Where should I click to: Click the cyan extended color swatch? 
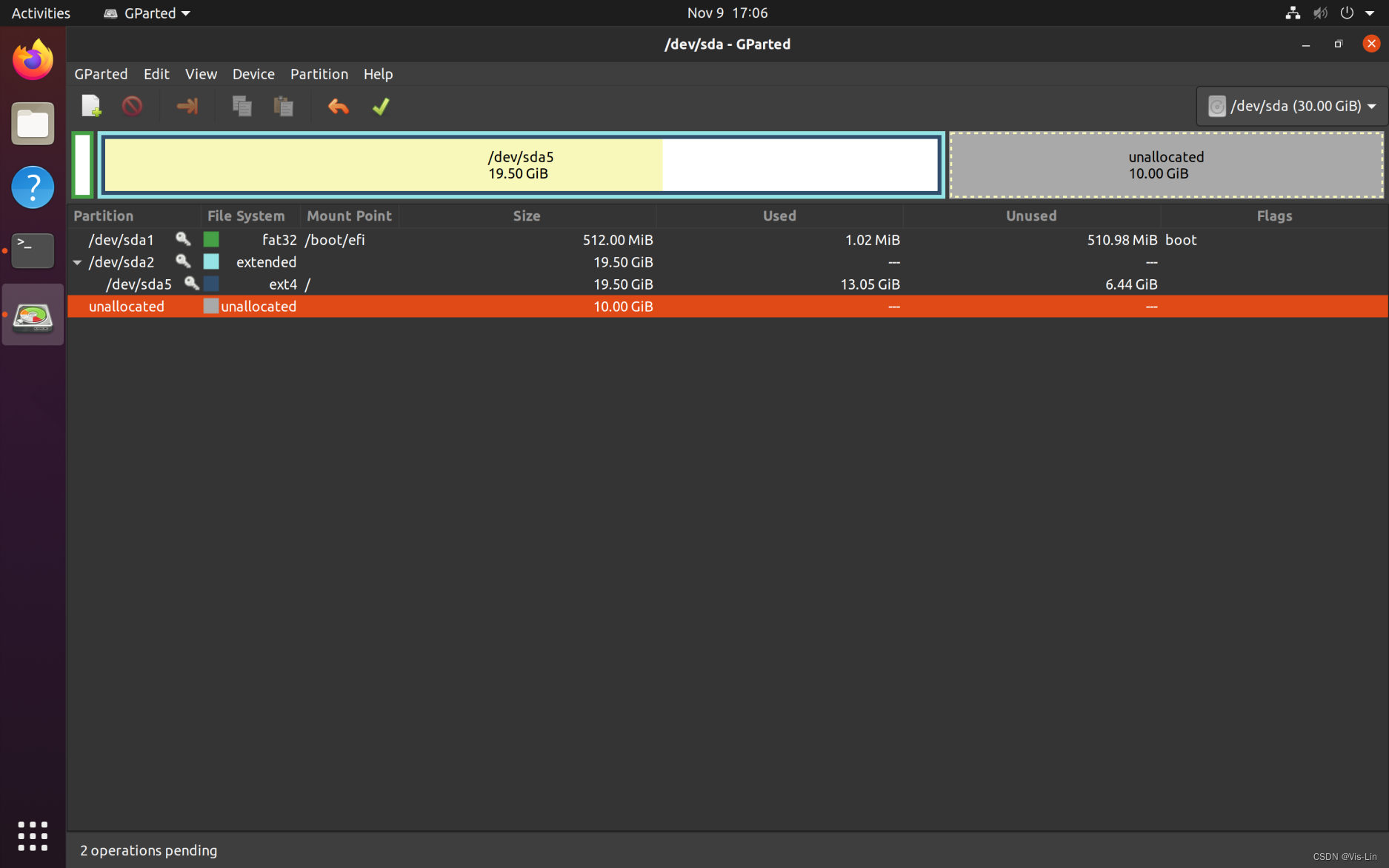click(x=211, y=261)
